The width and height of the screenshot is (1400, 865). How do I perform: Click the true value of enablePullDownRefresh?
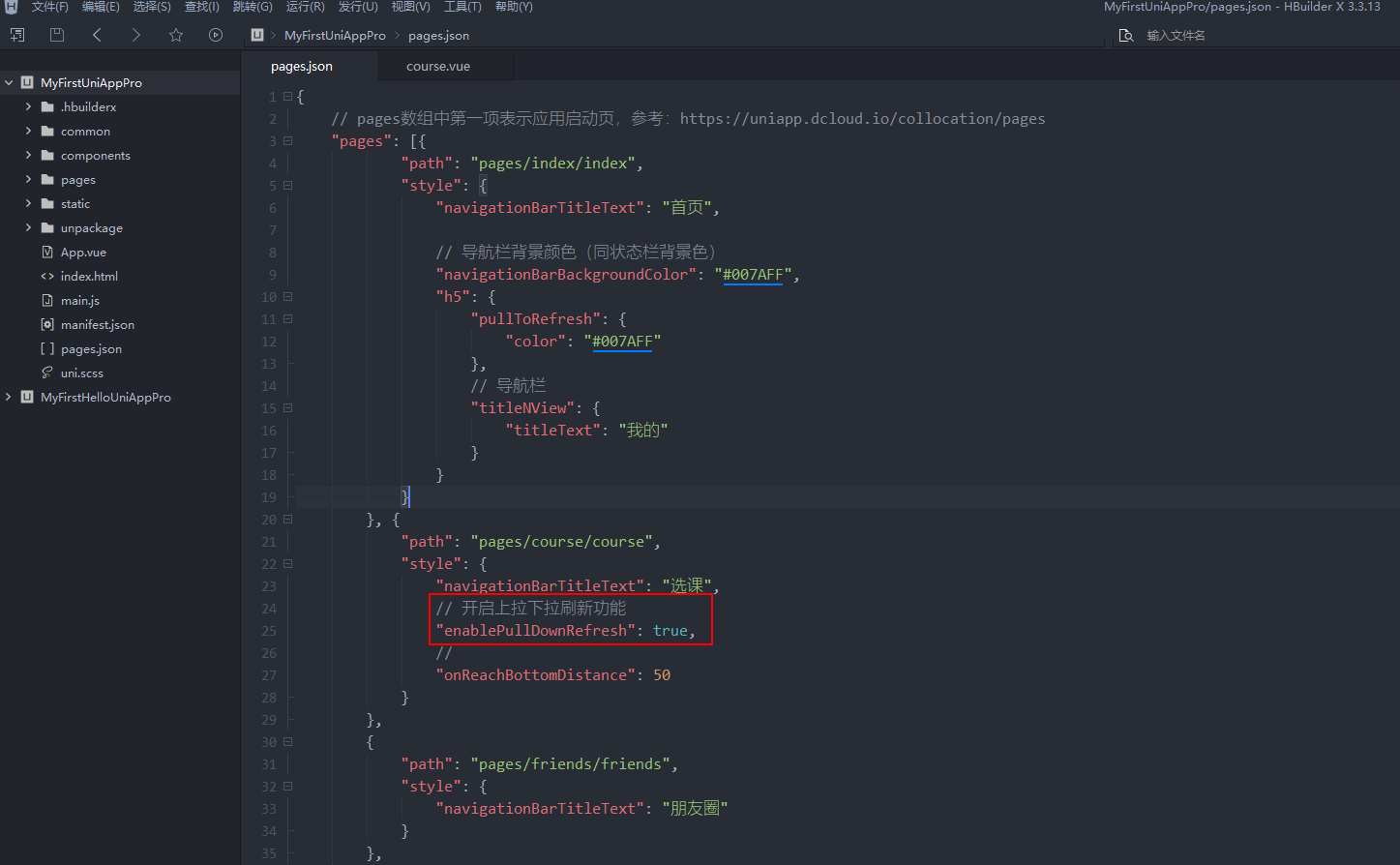670,631
